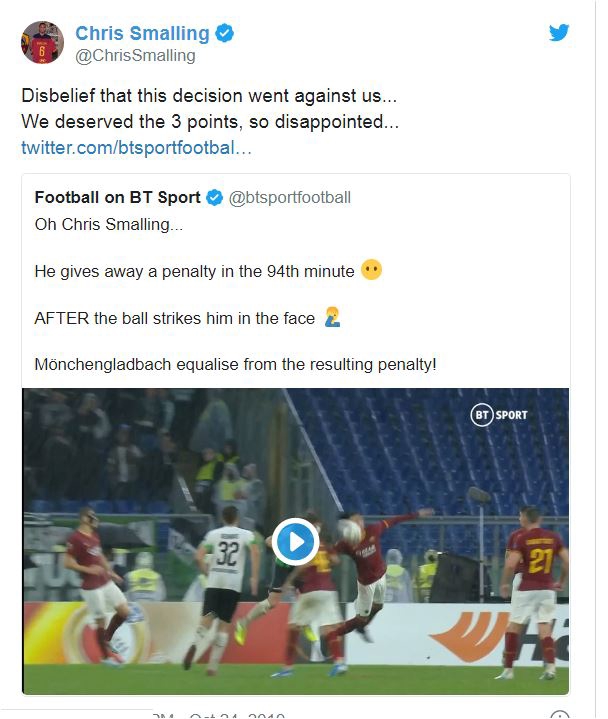Click the Twitter bird logo
Image resolution: width=608 pixels, height=719 pixels.
pyautogui.click(x=560, y=32)
